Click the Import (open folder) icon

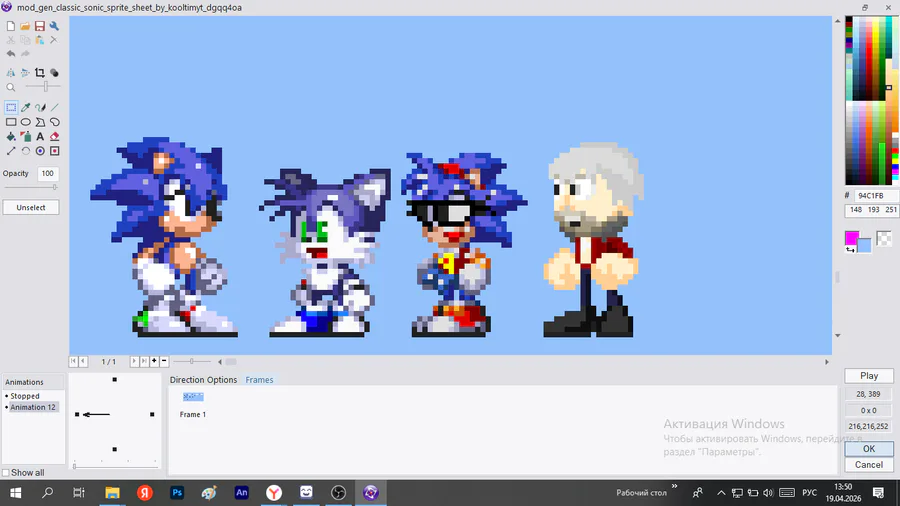coord(25,26)
